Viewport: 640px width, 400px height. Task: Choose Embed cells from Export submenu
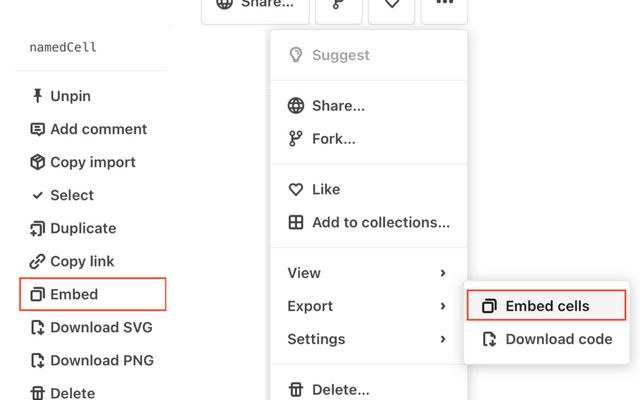click(x=546, y=306)
